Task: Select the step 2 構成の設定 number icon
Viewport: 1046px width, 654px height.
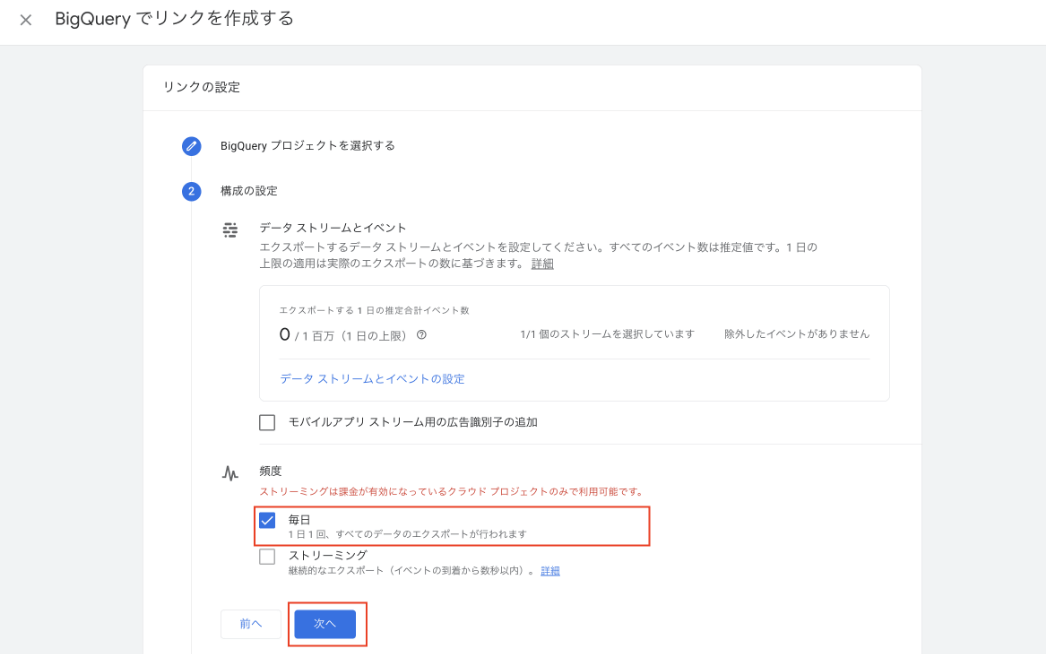Action: pos(191,191)
